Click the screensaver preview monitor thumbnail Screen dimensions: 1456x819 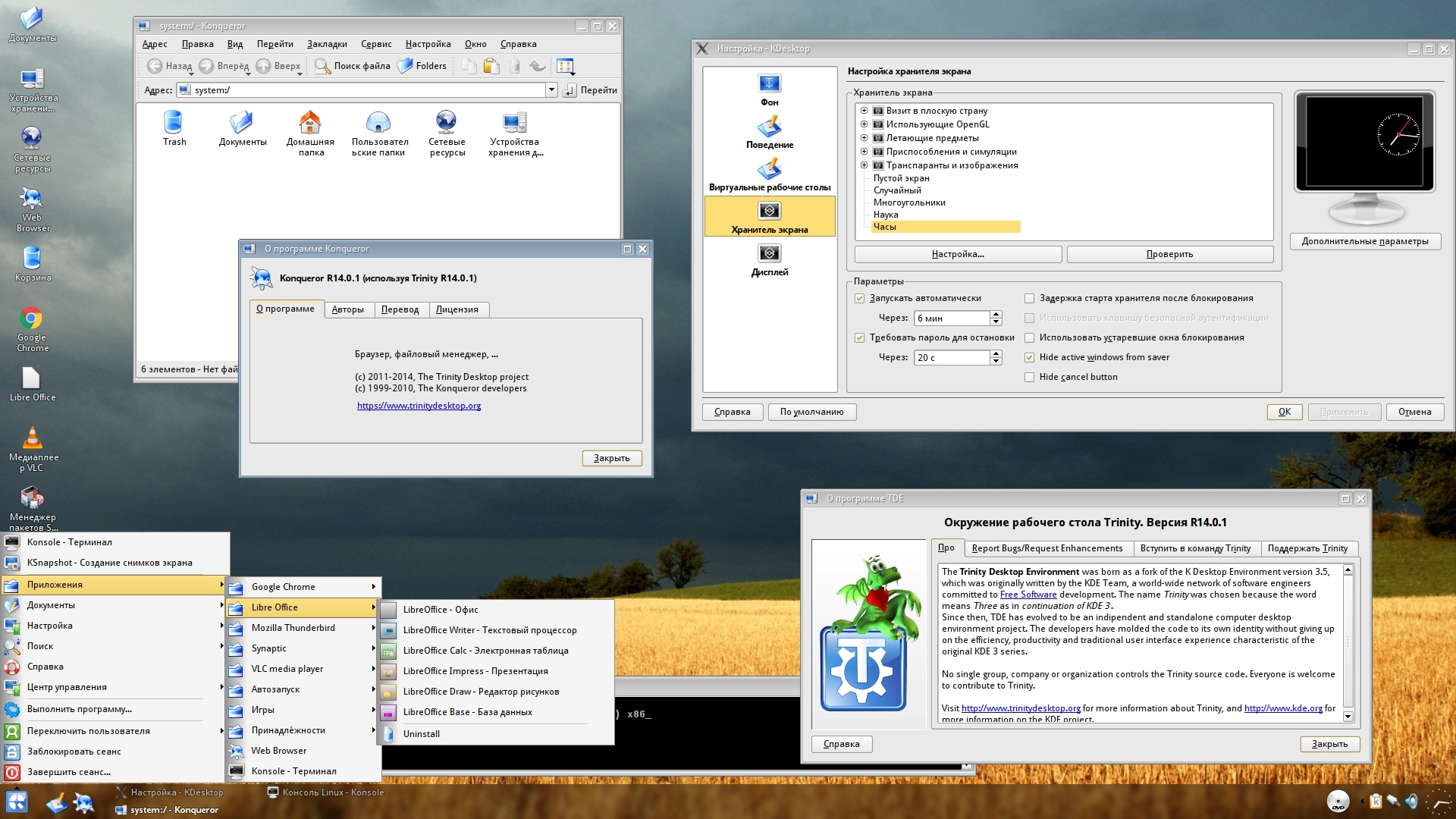click(x=1364, y=142)
